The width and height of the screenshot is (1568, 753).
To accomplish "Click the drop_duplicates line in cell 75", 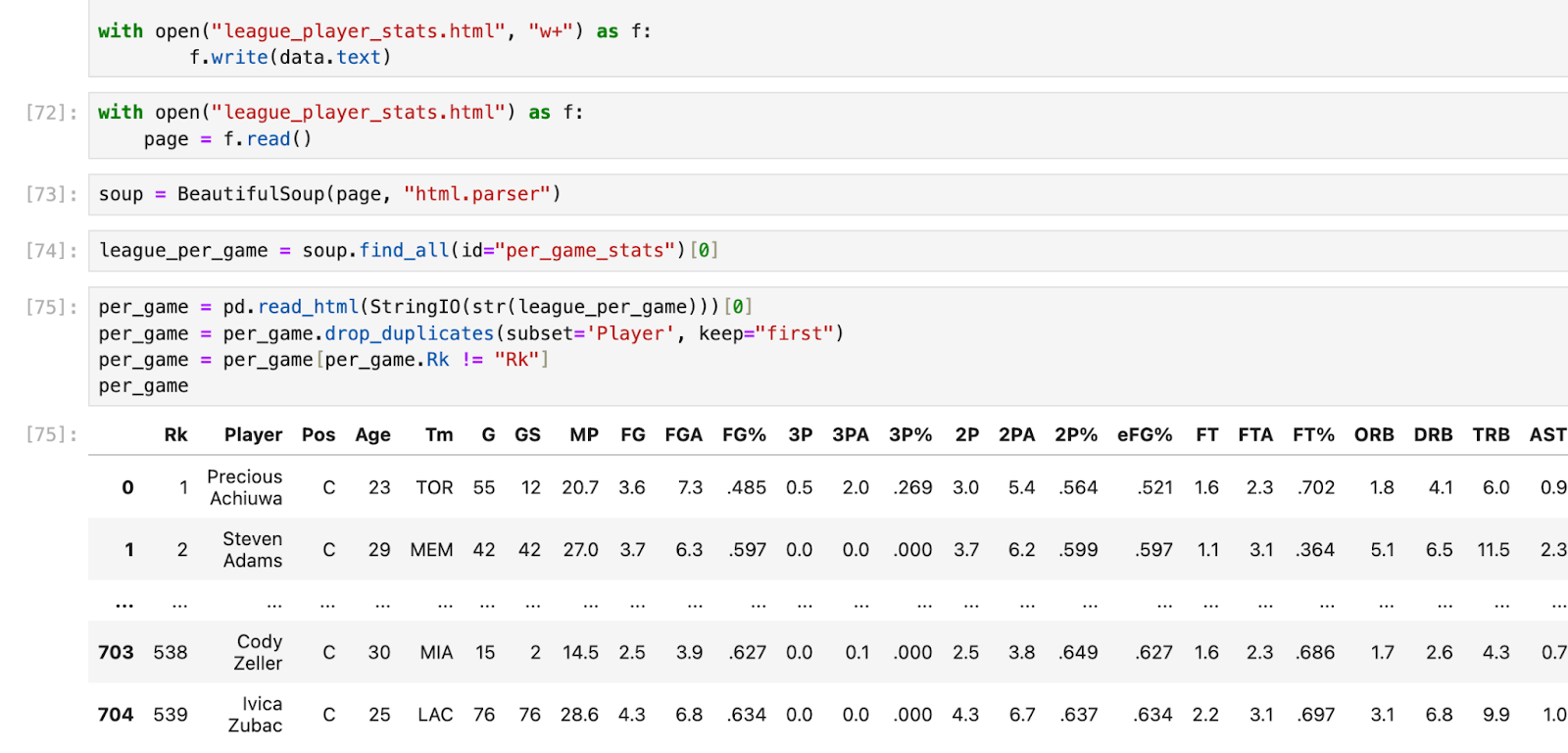I will 470,333.
